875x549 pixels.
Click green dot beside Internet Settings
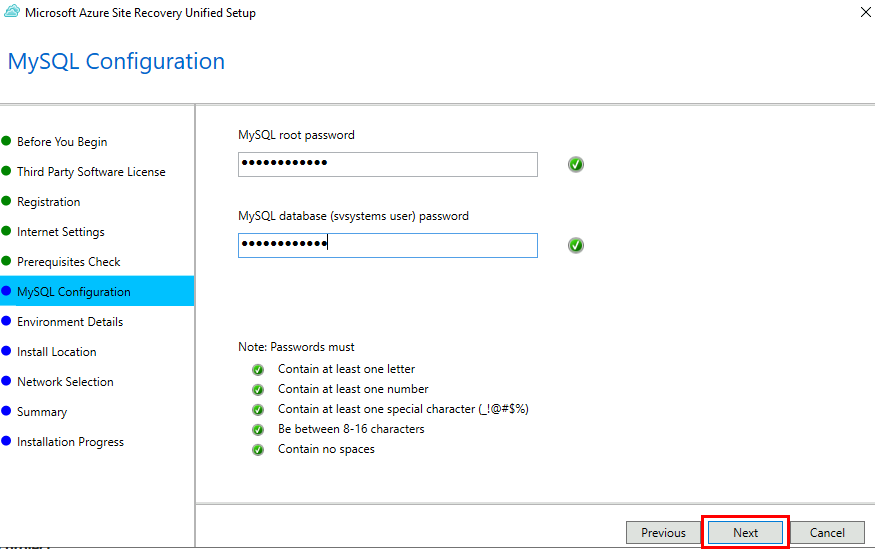[x=6, y=230]
